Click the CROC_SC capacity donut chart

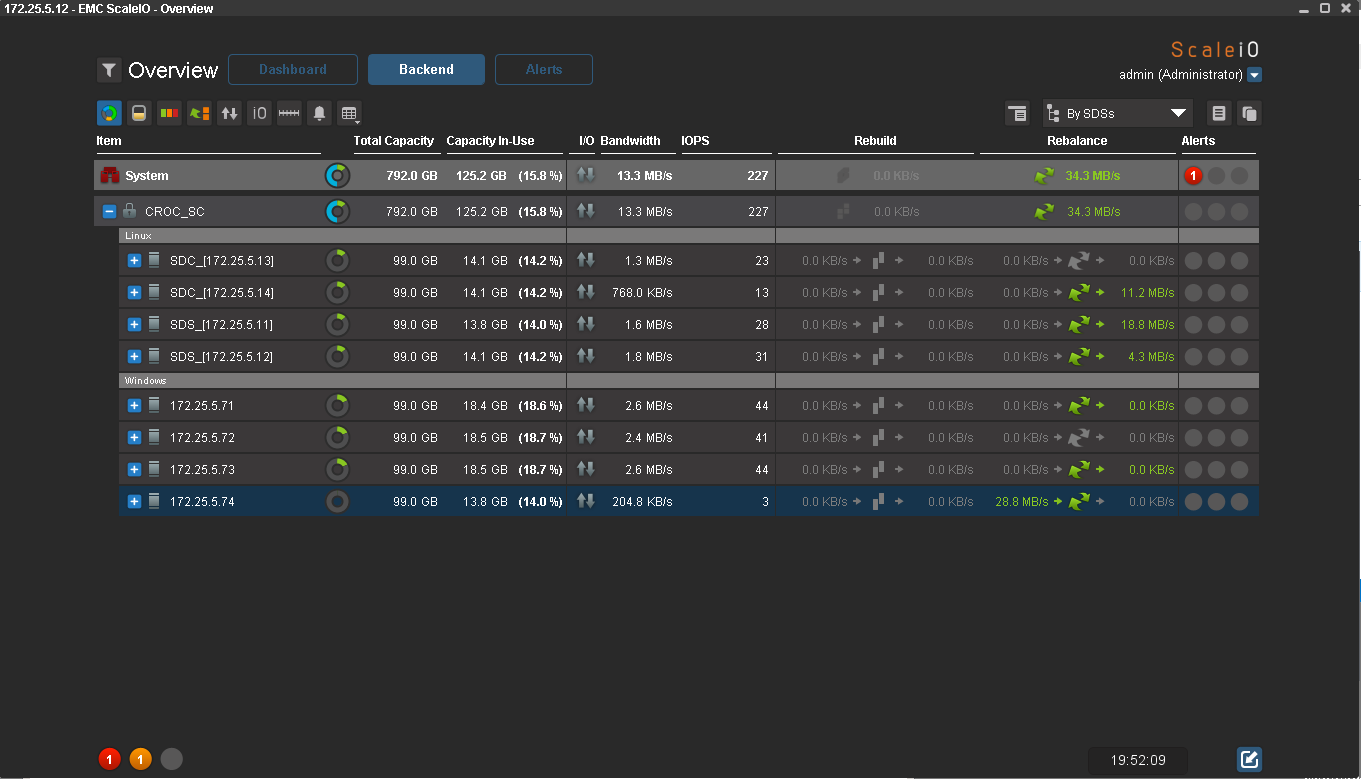click(x=338, y=211)
